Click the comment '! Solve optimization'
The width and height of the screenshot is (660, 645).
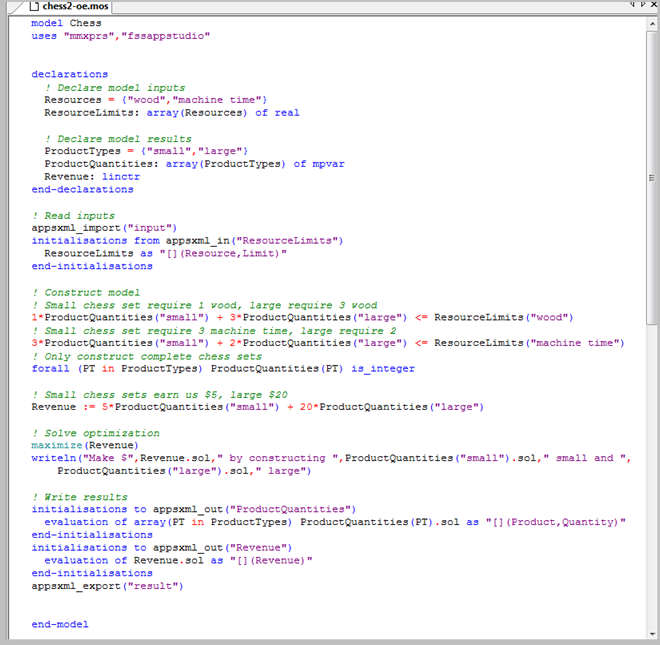click(x=96, y=433)
